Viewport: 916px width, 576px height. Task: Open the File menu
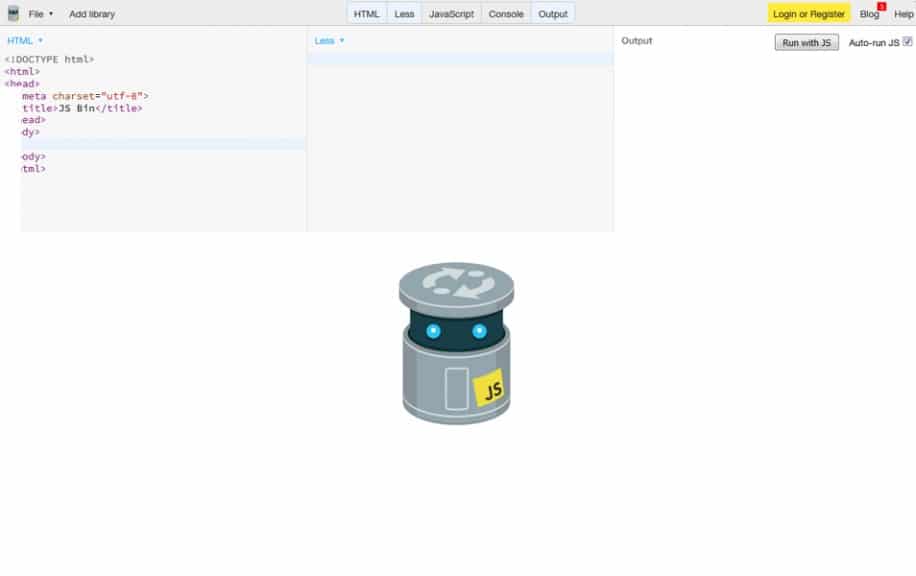pyautogui.click(x=36, y=13)
